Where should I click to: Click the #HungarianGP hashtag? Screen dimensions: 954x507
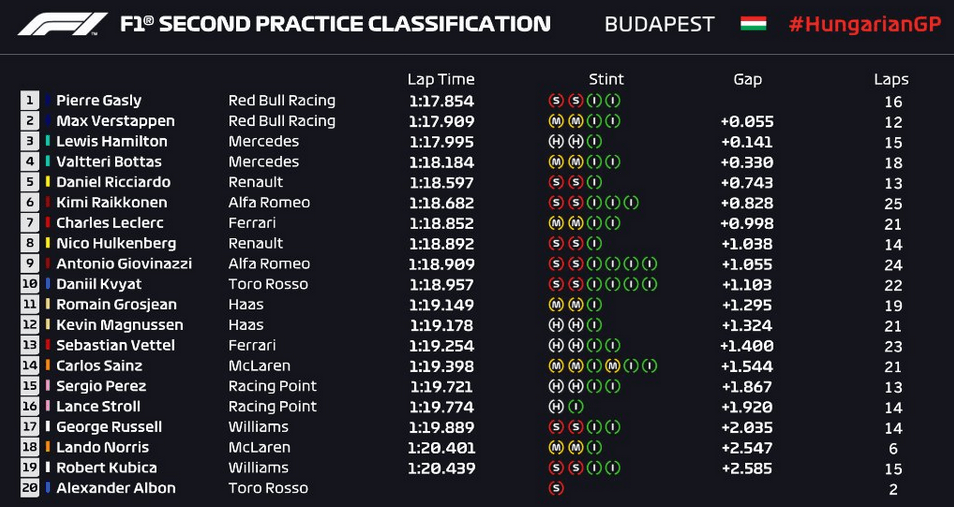tap(865, 24)
